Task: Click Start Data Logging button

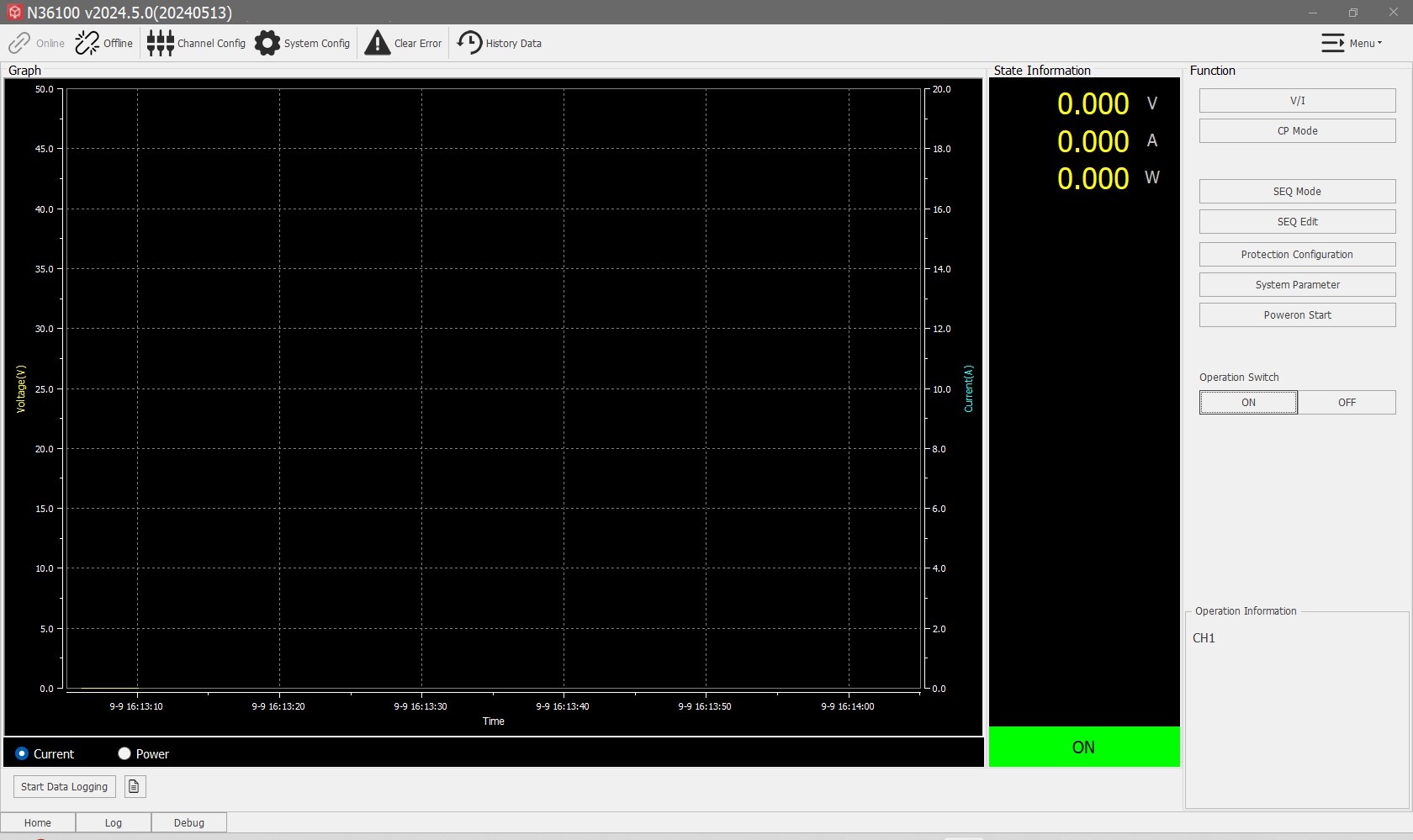Action: pyautogui.click(x=65, y=786)
